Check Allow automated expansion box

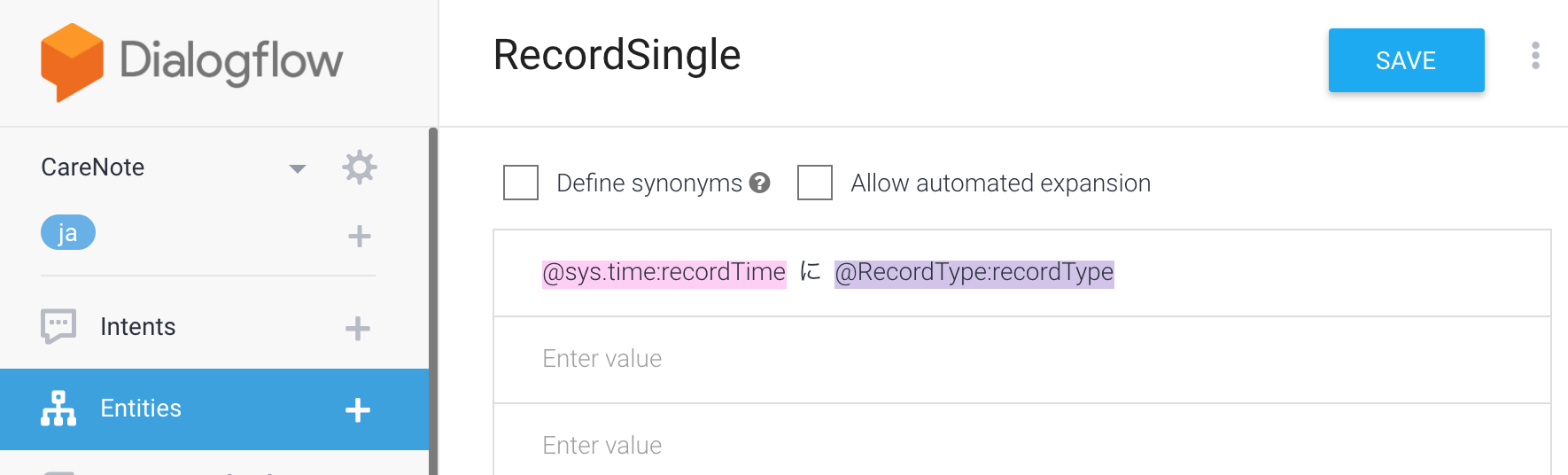coord(815,183)
